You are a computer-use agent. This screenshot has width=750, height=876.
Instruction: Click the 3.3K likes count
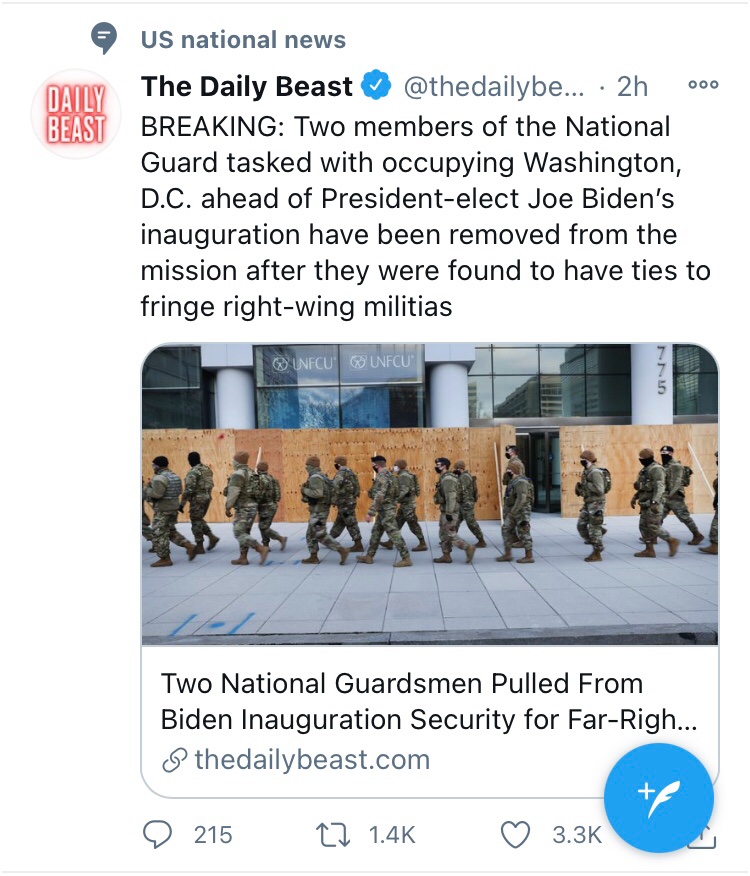tap(577, 834)
